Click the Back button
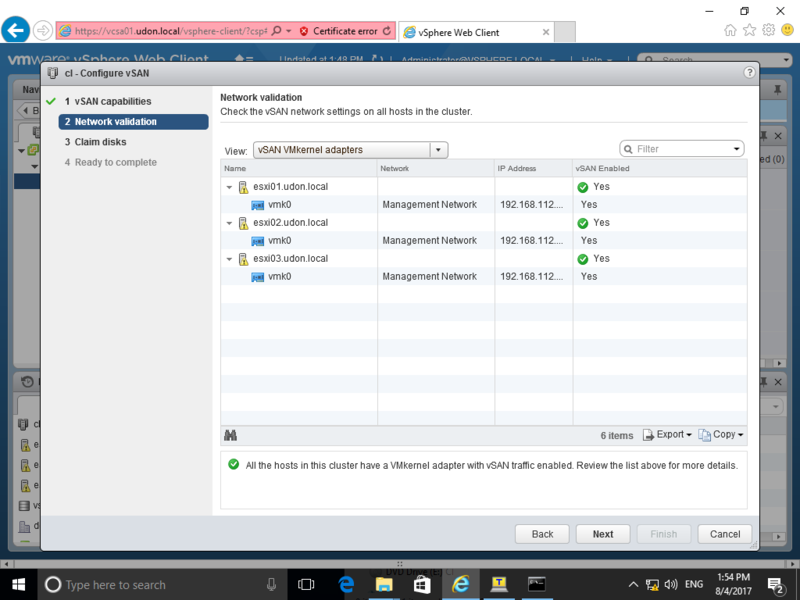This screenshot has width=800, height=600. [x=542, y=534]
